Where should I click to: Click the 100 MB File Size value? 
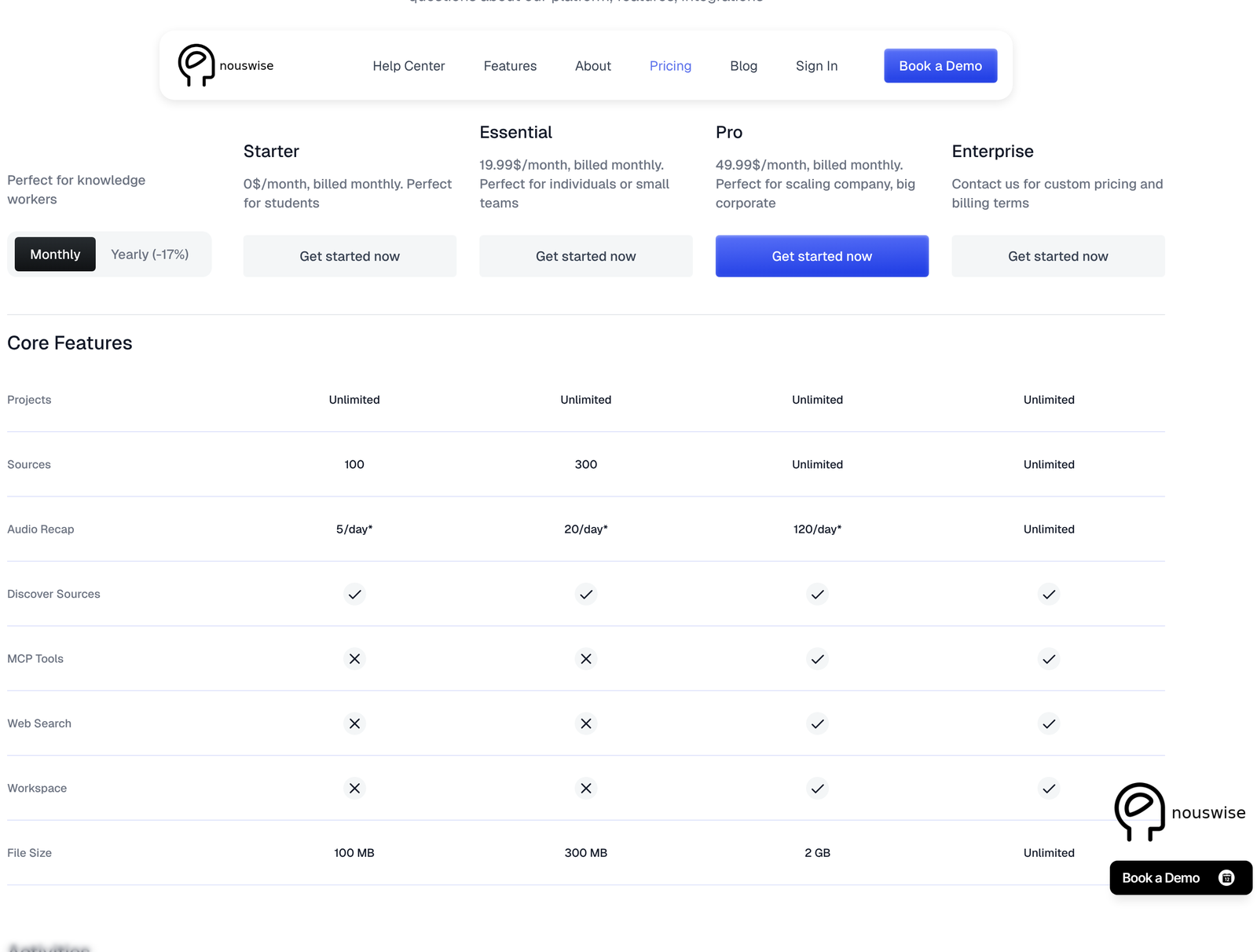coord(354,853)
